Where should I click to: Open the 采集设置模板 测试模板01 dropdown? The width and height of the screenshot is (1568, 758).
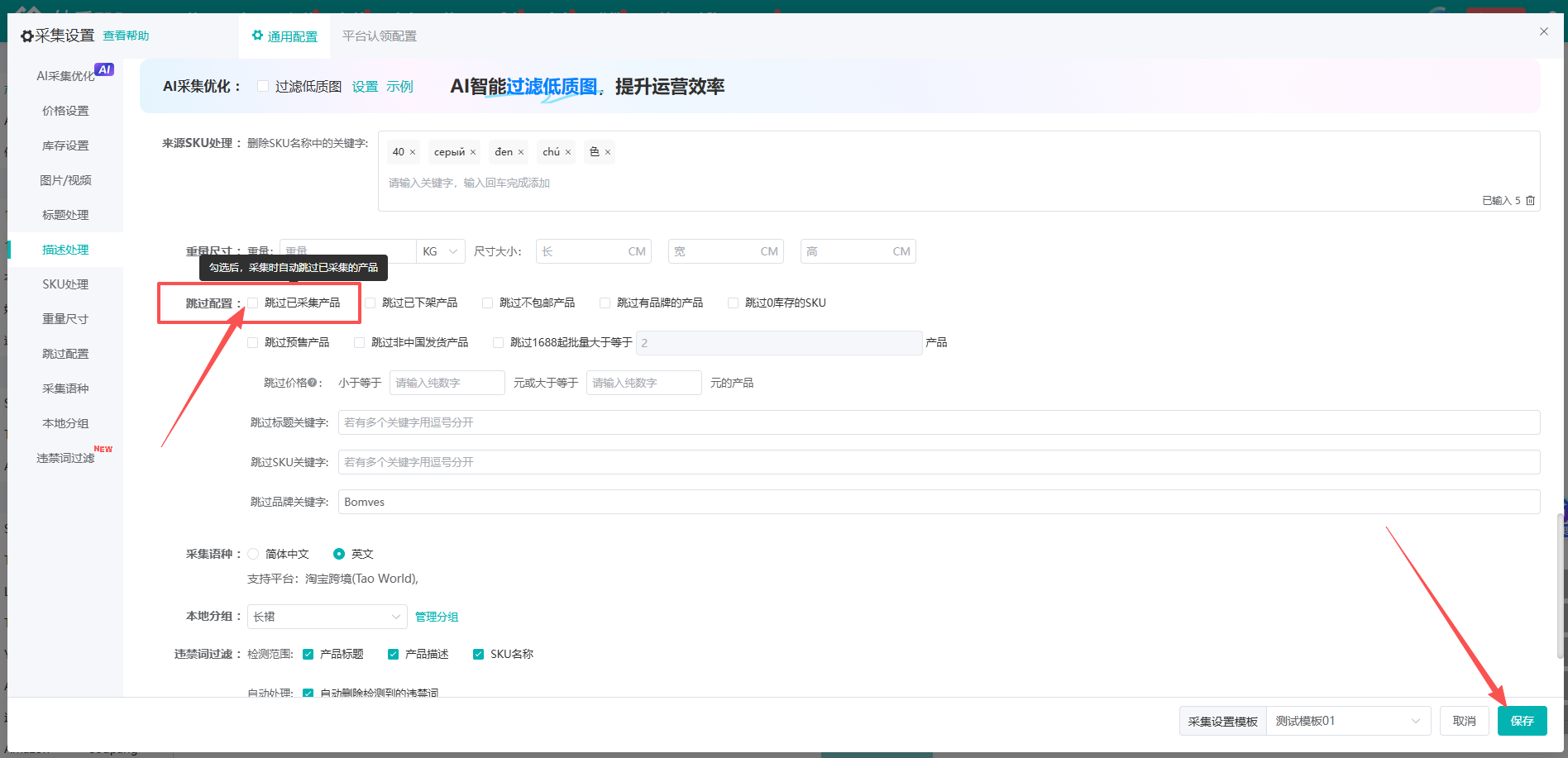1349,721
